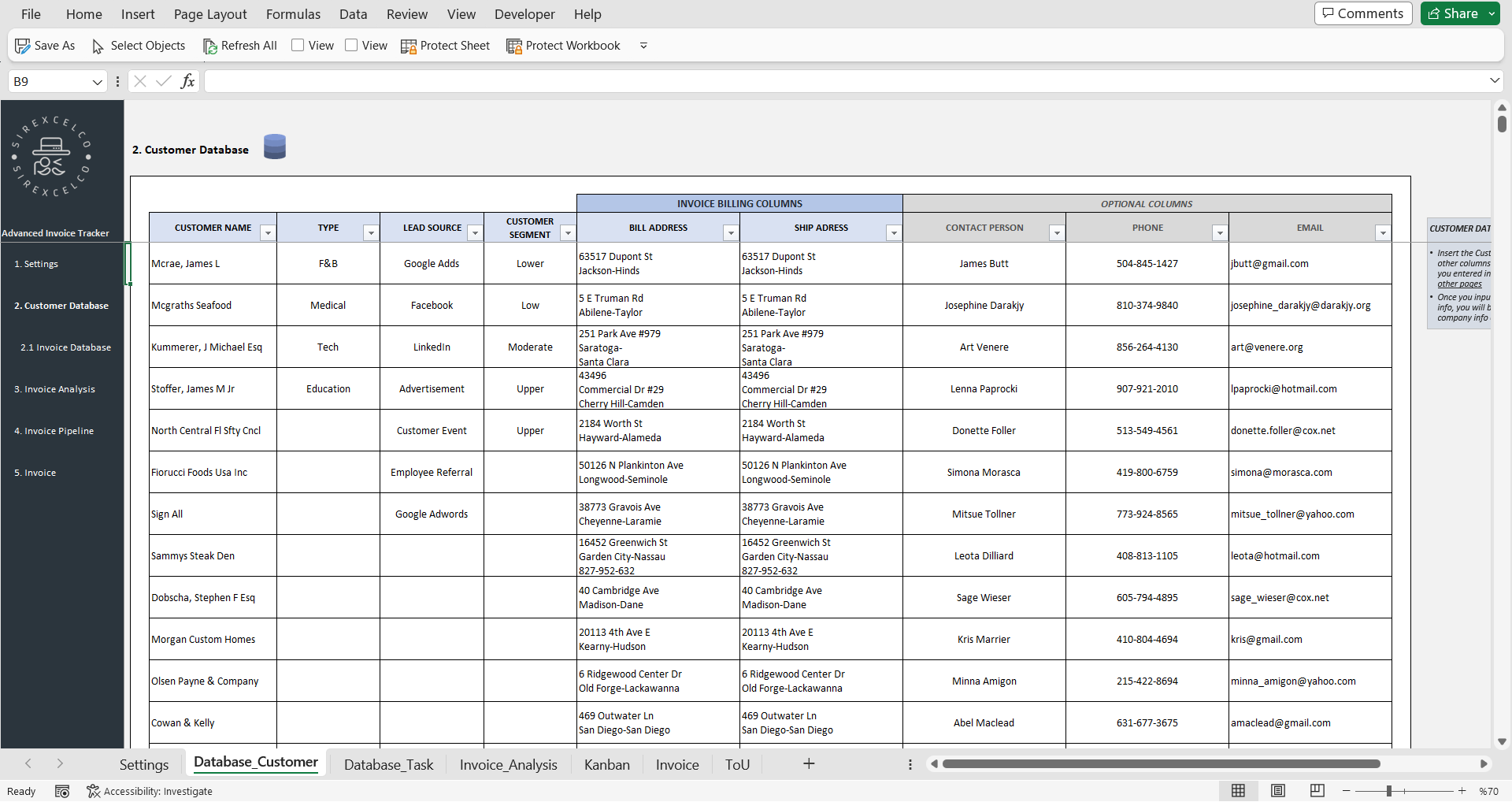Click the Save As icon
Screen dimensions: 1512x802
point(23,46)
